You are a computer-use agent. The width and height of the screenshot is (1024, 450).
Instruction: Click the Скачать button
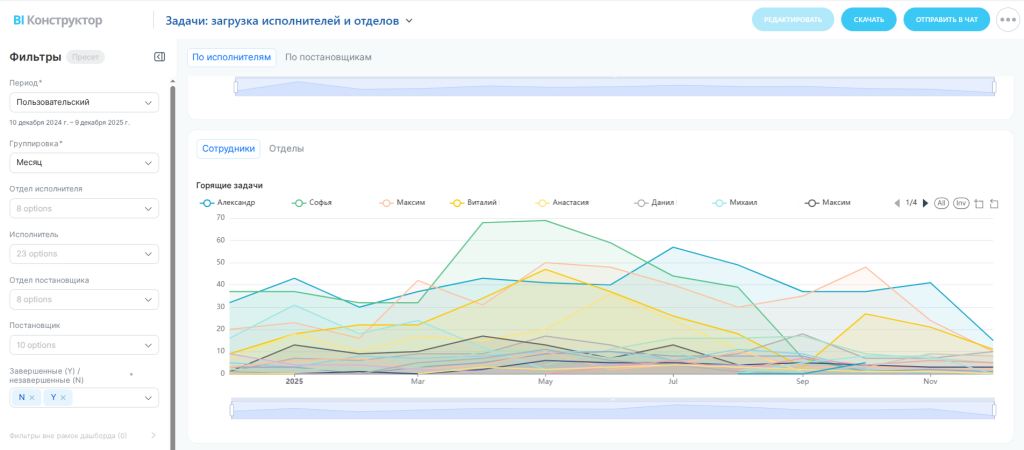click(x=868, y=19)
